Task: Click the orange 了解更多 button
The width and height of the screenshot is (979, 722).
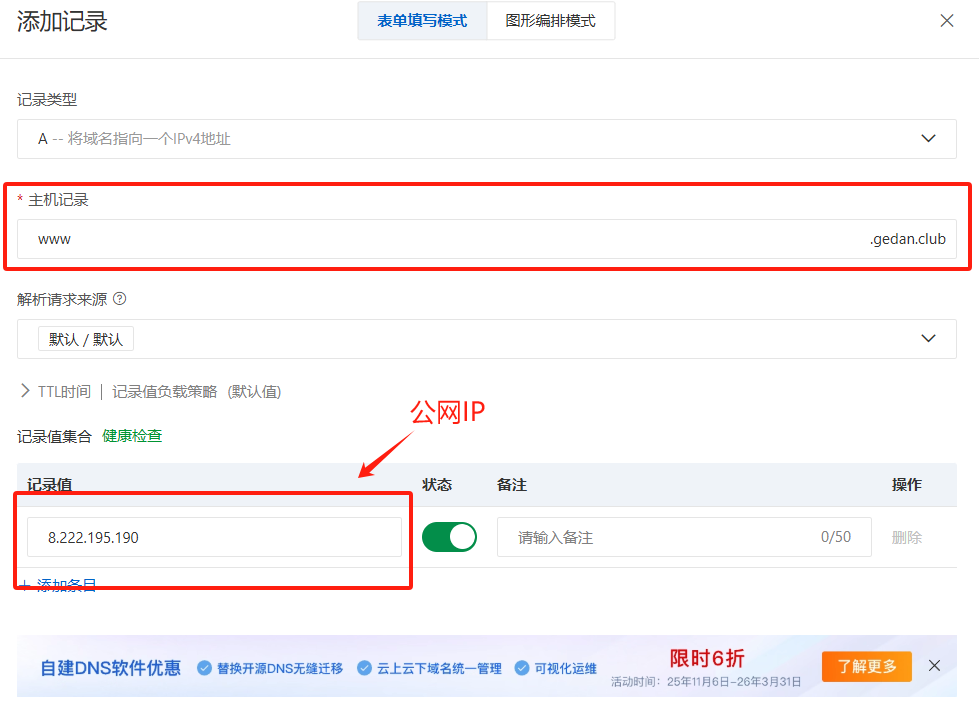Action: tap(866, 666)
